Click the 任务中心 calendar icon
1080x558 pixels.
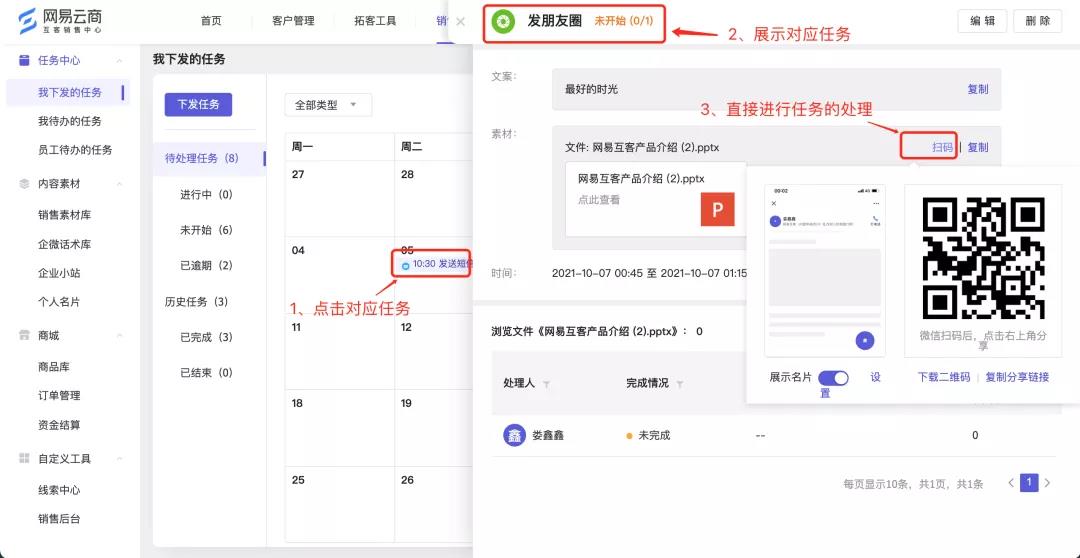coord(24,61)
